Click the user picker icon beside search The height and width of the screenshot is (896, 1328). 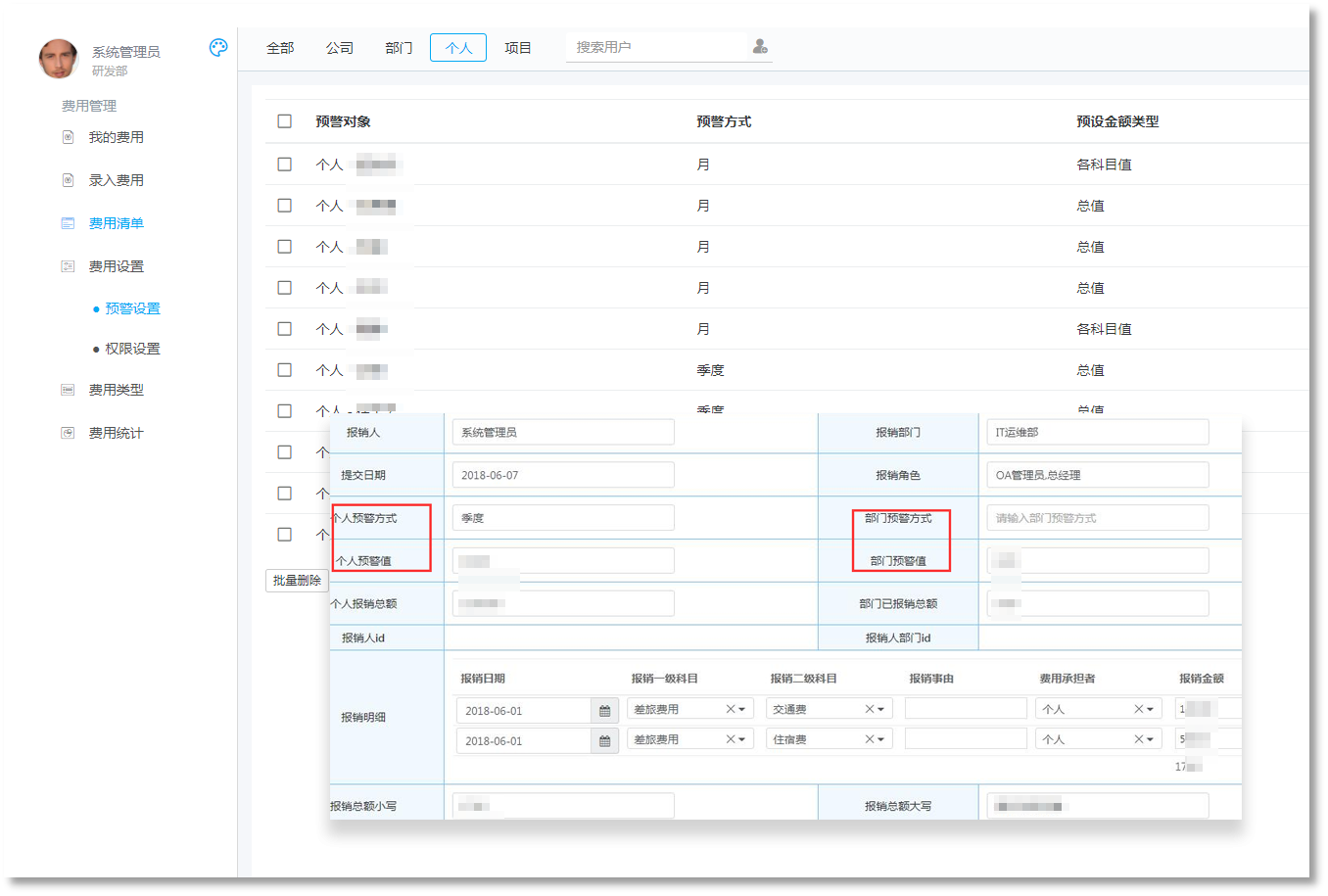[x=760, y=47]
